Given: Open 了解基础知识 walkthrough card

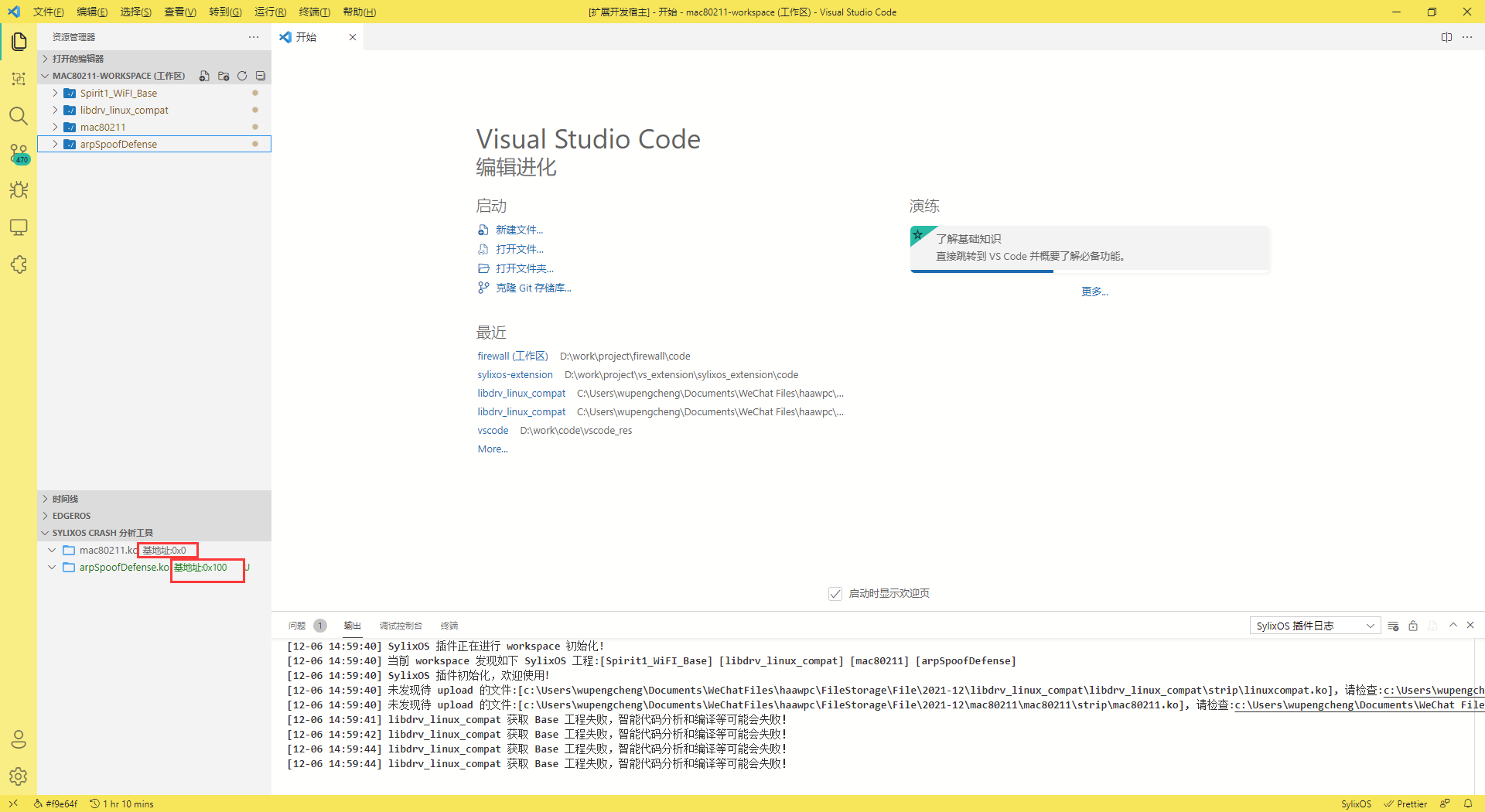Looking at the screenshot, I should 1090,249.
